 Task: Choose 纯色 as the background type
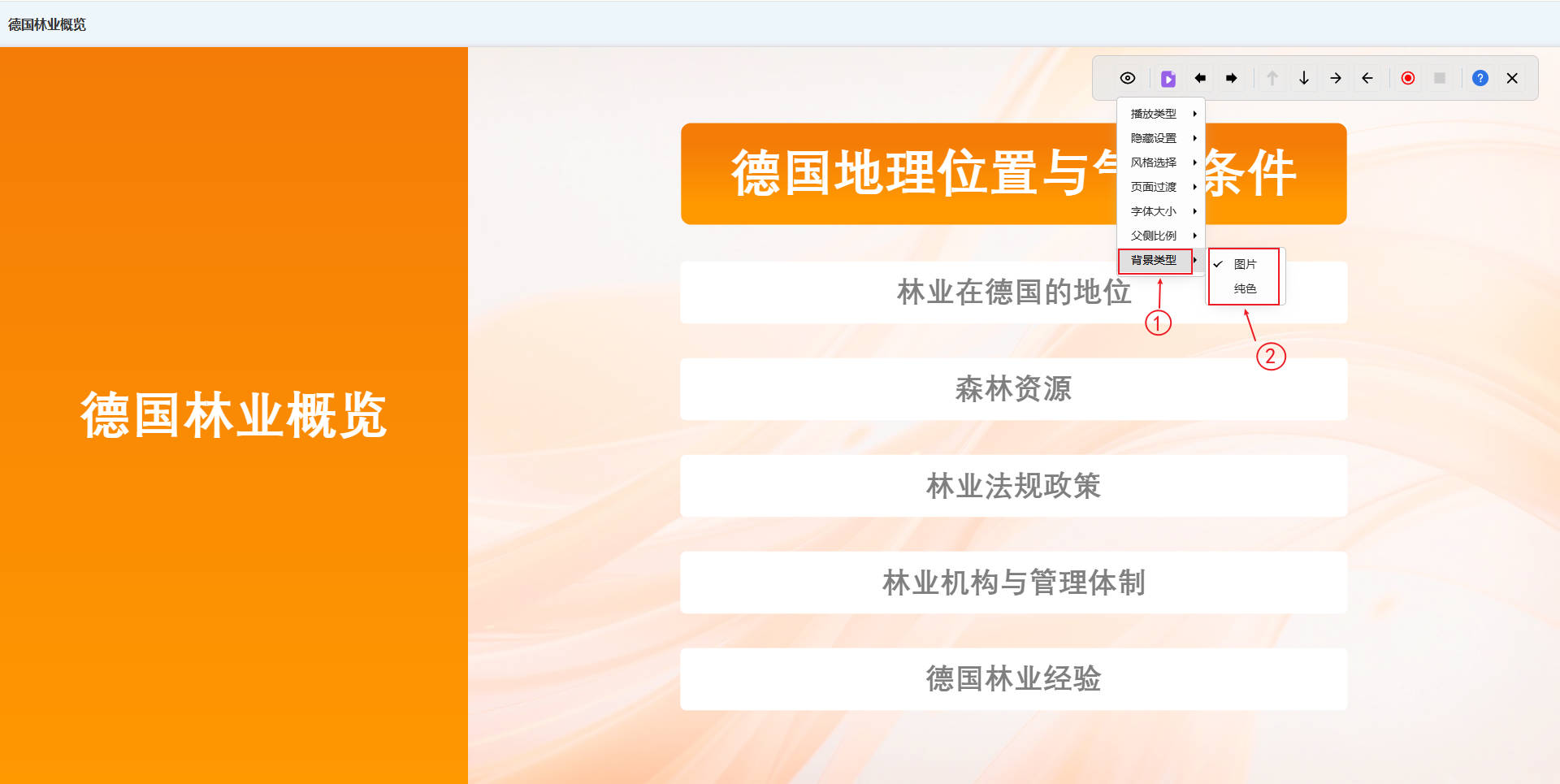(1244, 288)
